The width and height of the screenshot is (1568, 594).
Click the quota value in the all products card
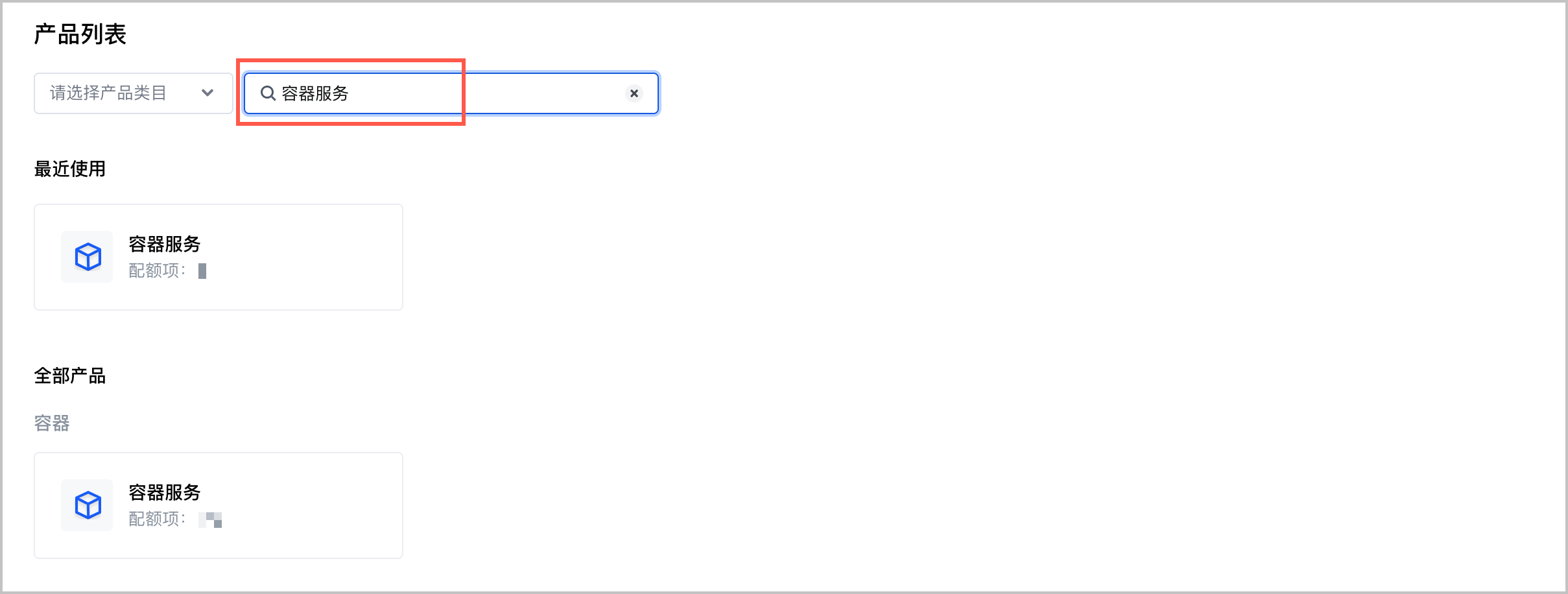pos(210,519)
